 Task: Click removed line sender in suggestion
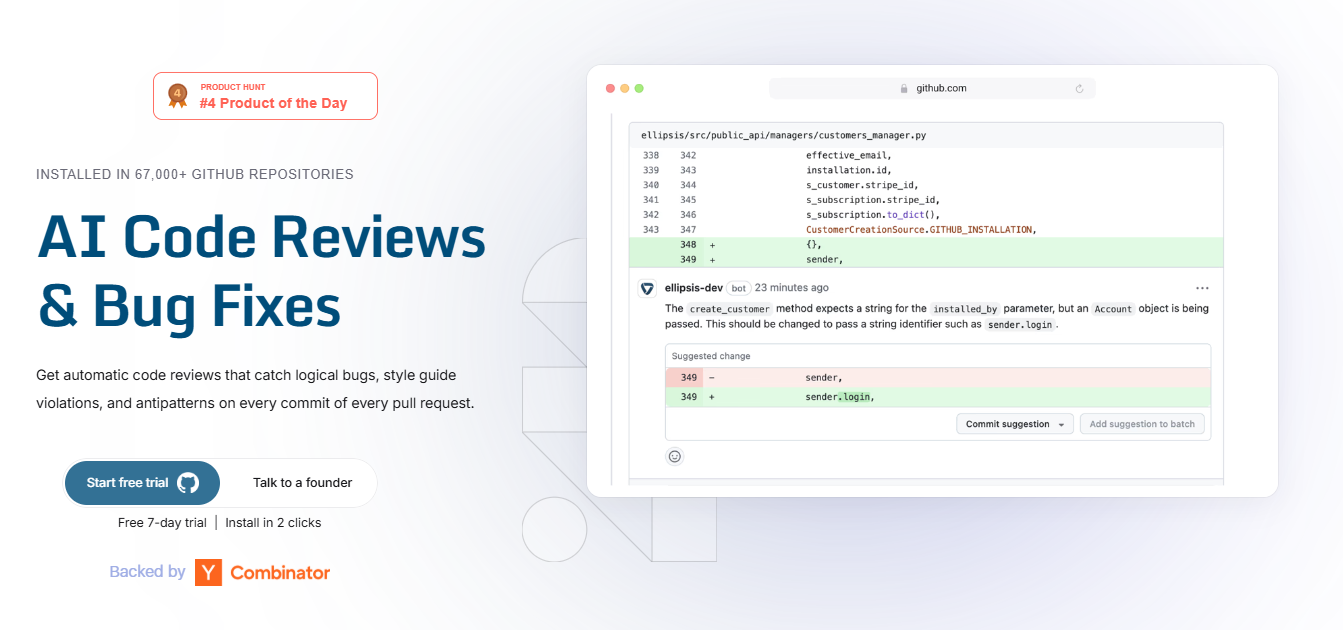938,378
